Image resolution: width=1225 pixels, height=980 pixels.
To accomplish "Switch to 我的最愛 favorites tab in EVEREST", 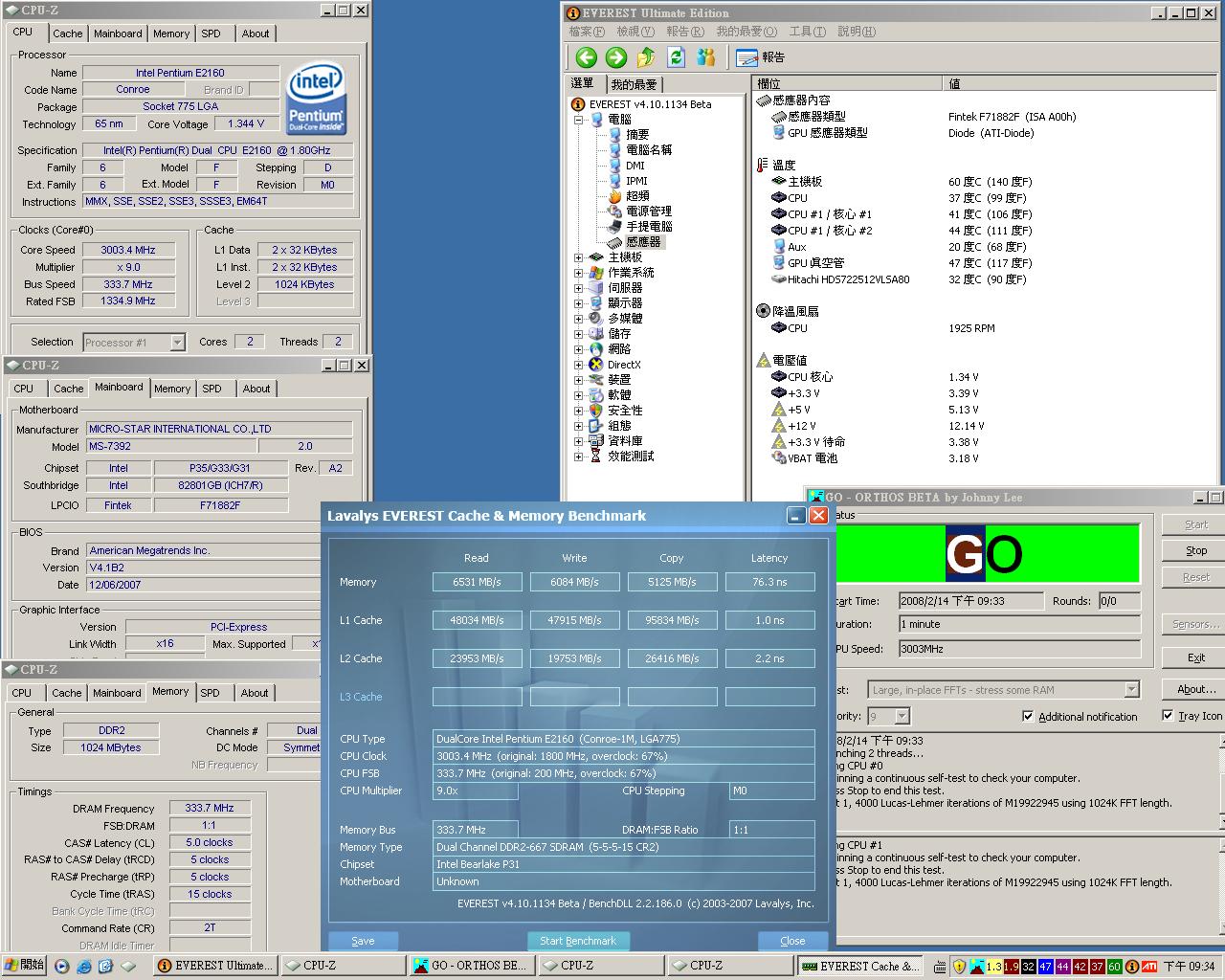I will (x=634, y=84).
